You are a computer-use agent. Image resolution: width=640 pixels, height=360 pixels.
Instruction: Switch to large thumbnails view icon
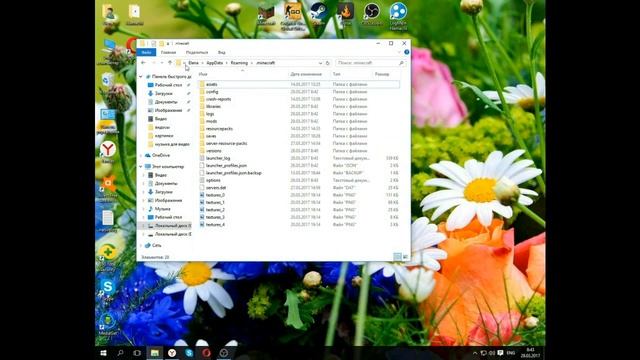(x=405, y=257)
